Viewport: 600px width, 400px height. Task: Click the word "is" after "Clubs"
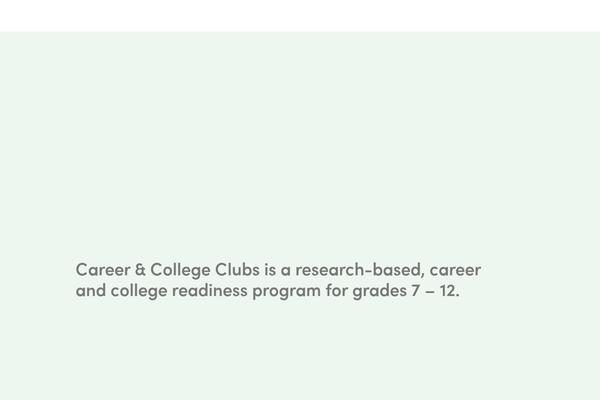270,270
